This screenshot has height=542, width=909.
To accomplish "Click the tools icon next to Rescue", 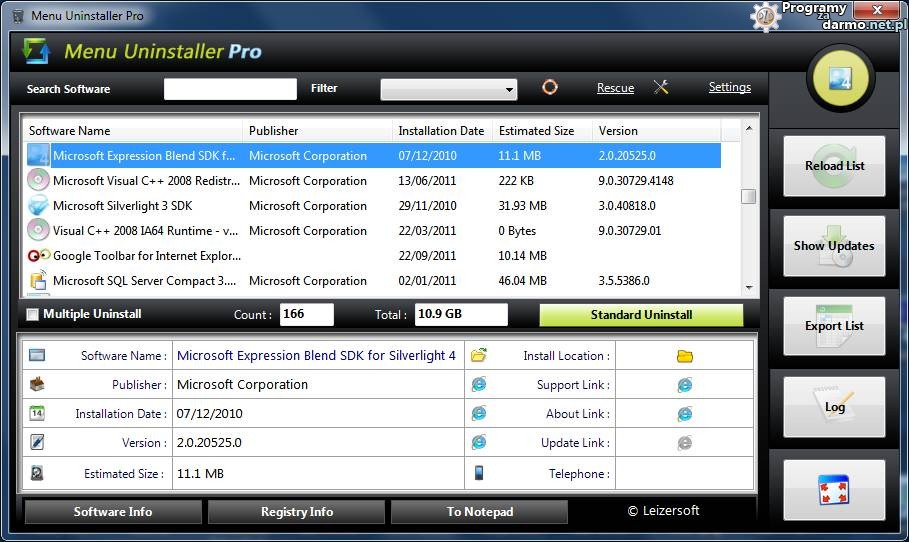I will tap(661, 88).
